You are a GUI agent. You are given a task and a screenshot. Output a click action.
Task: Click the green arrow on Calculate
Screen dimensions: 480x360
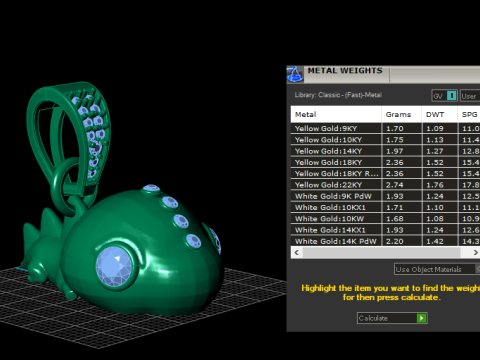click(x=421, y=318)
